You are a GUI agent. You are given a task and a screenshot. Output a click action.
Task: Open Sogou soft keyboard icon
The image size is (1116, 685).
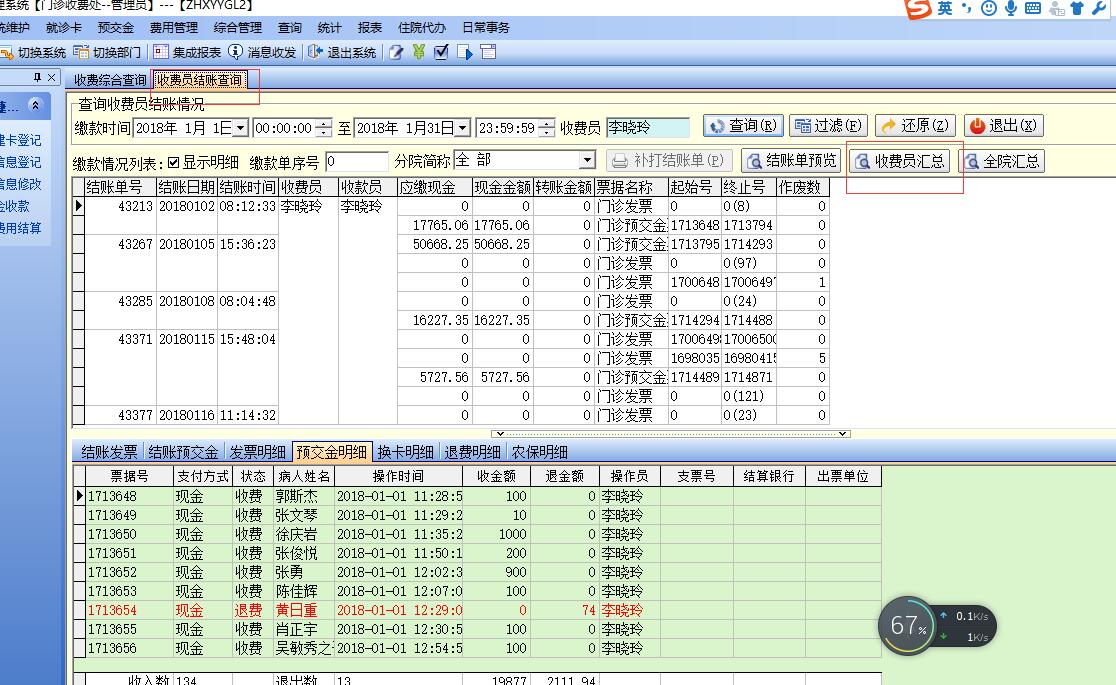click(1033, 9)
